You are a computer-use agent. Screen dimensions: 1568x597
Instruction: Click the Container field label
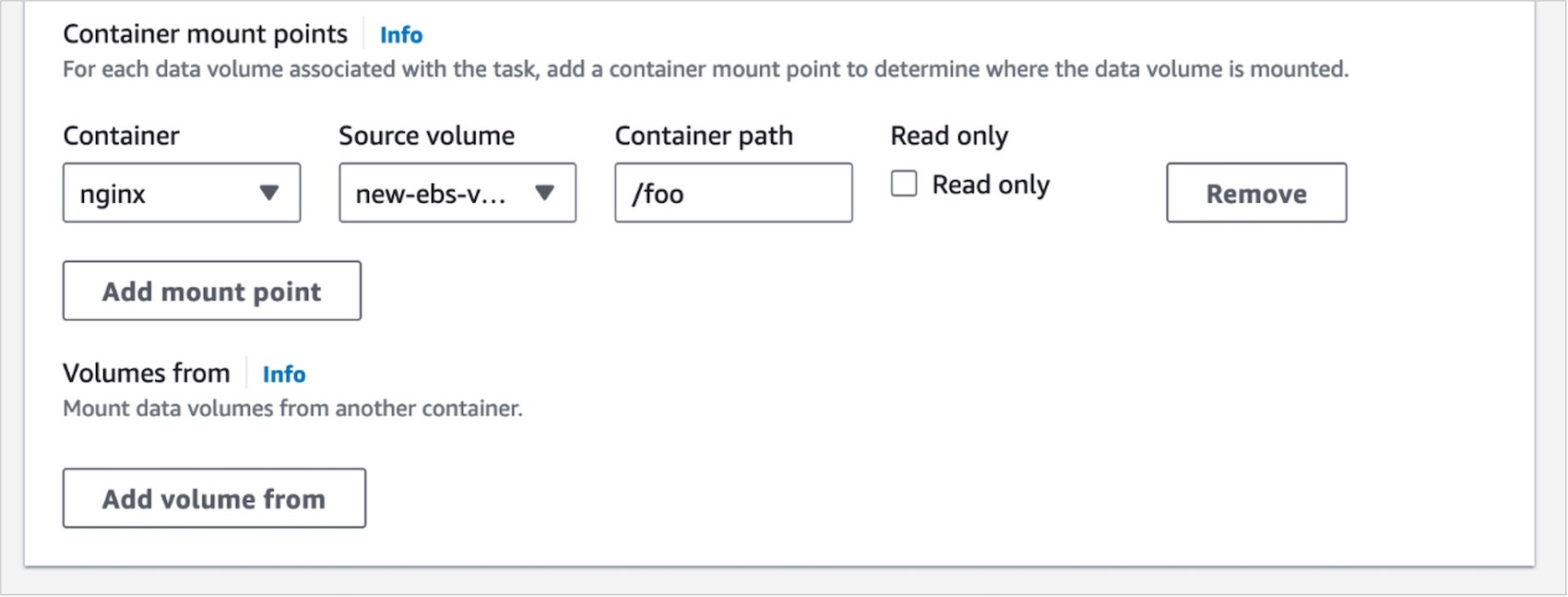coord(121,136)
